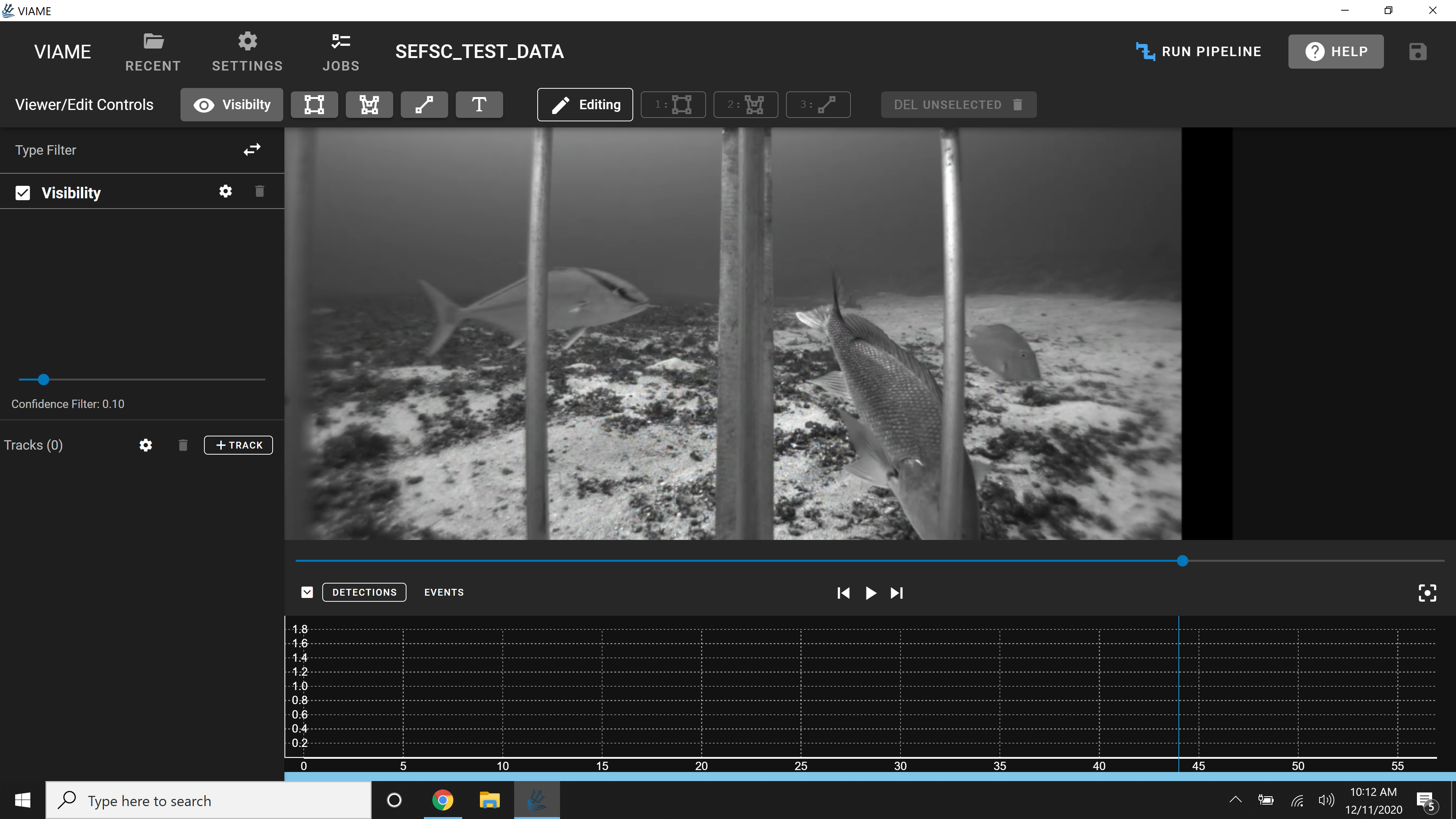
Task: Switch to Events tab
Action: point(444,592)
